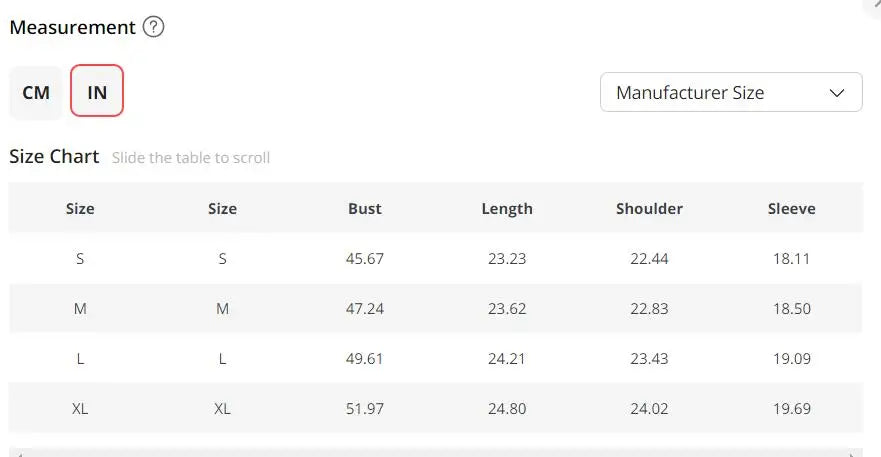Screen dimensions: 881x457
Task: Select the Shoulder column header
Action: (649, 209)
